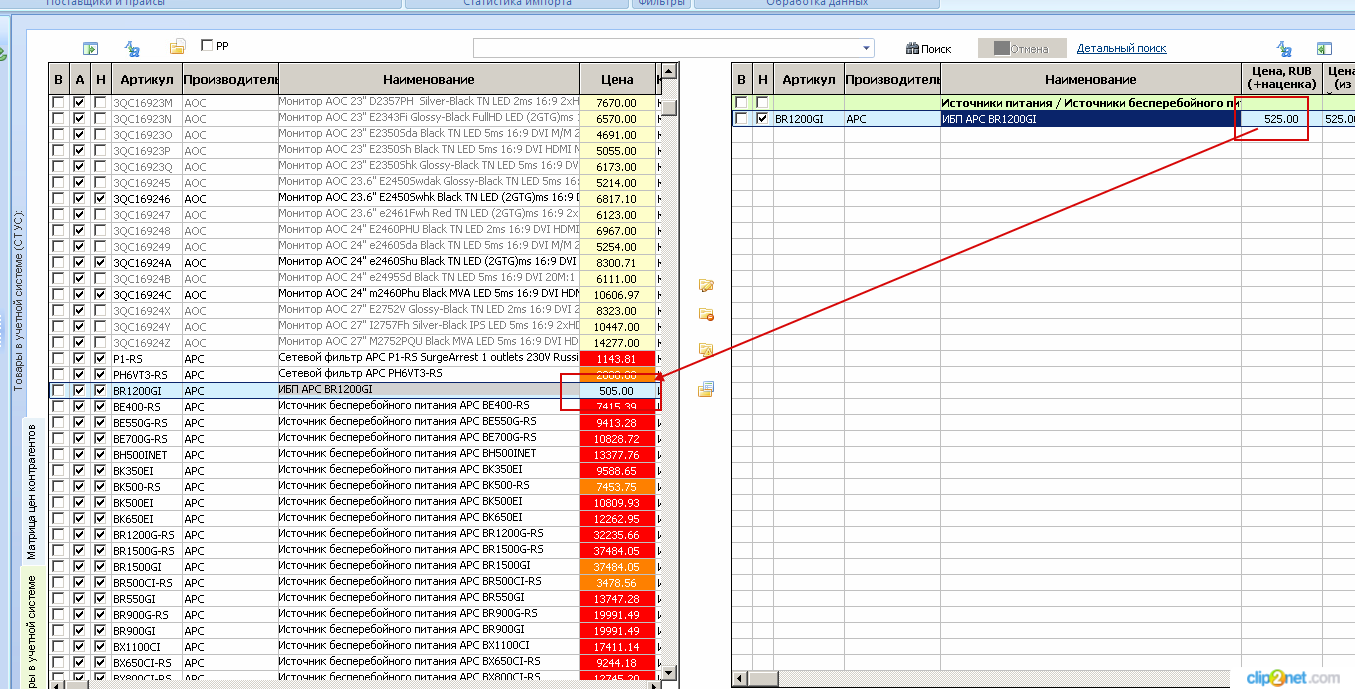This screenshot has height=689, width=1355.
Task: Click the font/translate icon in left panel toolbar
Action: click(x=132, y=48)
